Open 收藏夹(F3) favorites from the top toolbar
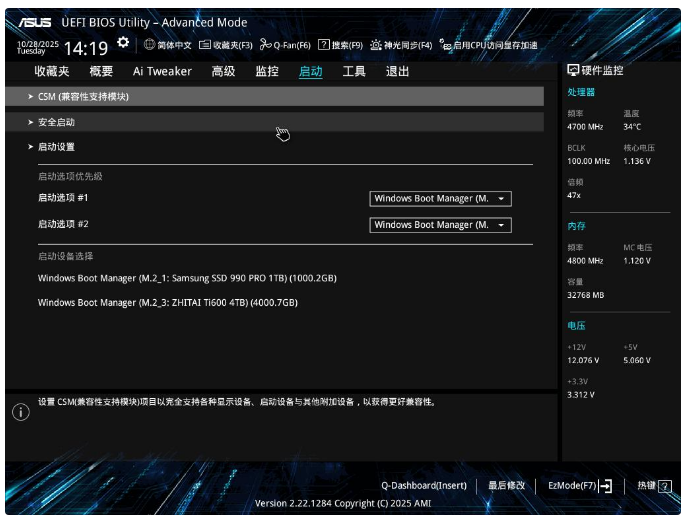 226,45
